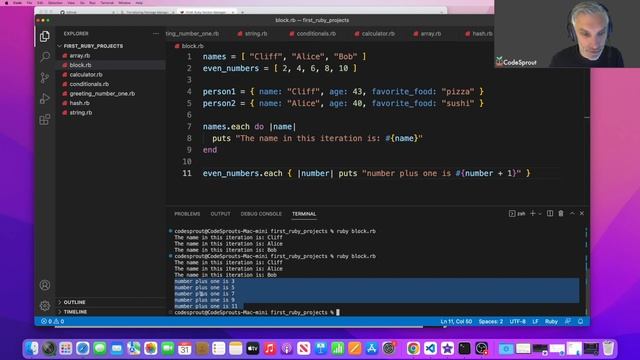Screen dimensions: 640x360
Task: Open Visual Studio Code from the Dock
Action: click(430, 348)
